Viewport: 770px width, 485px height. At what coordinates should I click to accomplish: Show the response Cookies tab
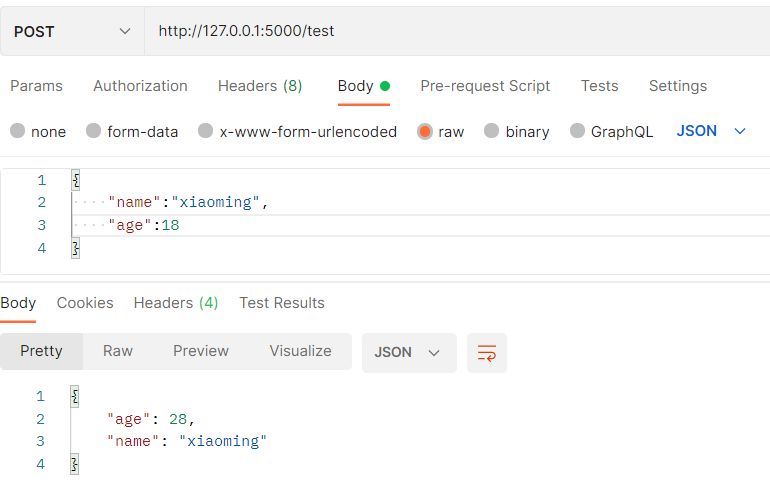(85, 303)
